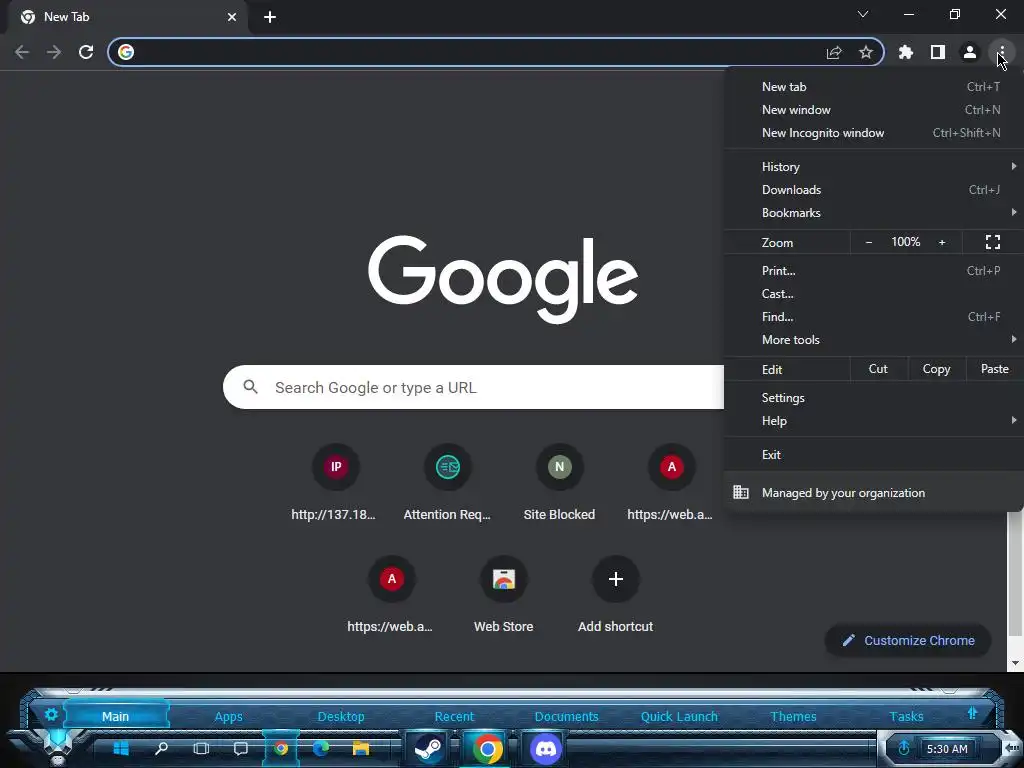The height and width of the screenshot is (768, 1024).
Task: Open Downloads from the menu
Action: (x=874, y=189)
